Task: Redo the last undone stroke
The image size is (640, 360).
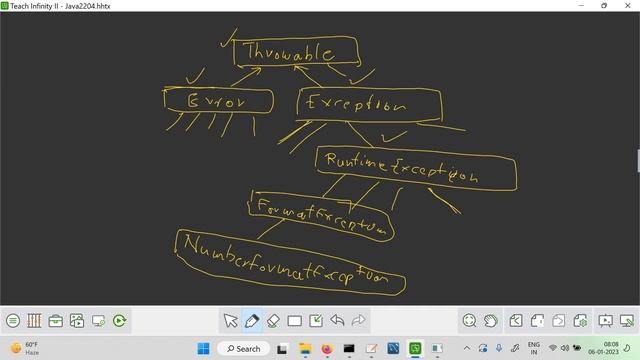Action: coord(358,320)
